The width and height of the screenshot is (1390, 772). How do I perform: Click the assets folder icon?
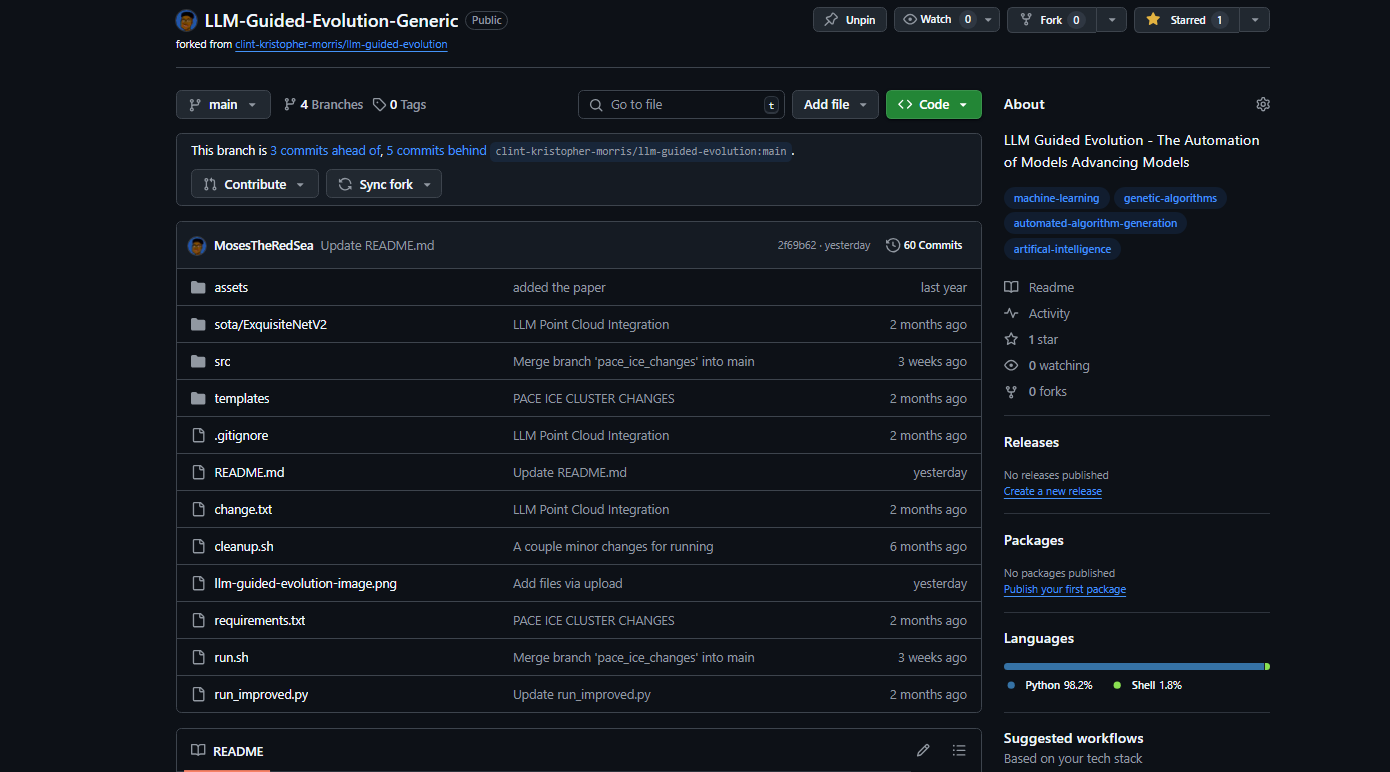[197, 287]
